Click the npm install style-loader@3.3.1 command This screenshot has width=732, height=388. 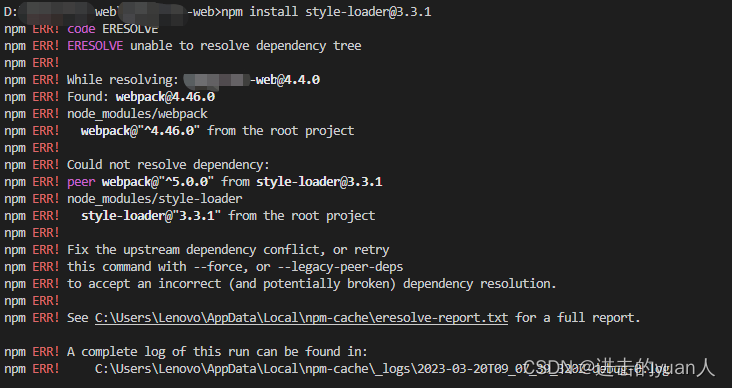326,12
